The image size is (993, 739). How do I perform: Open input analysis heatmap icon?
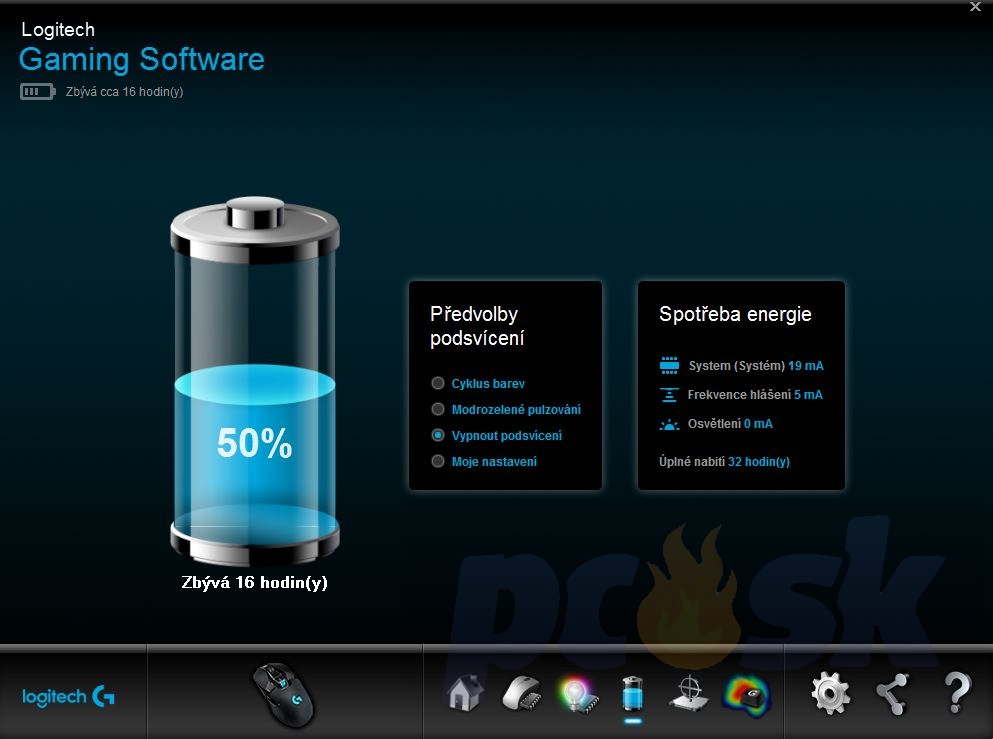pos(747,695)
